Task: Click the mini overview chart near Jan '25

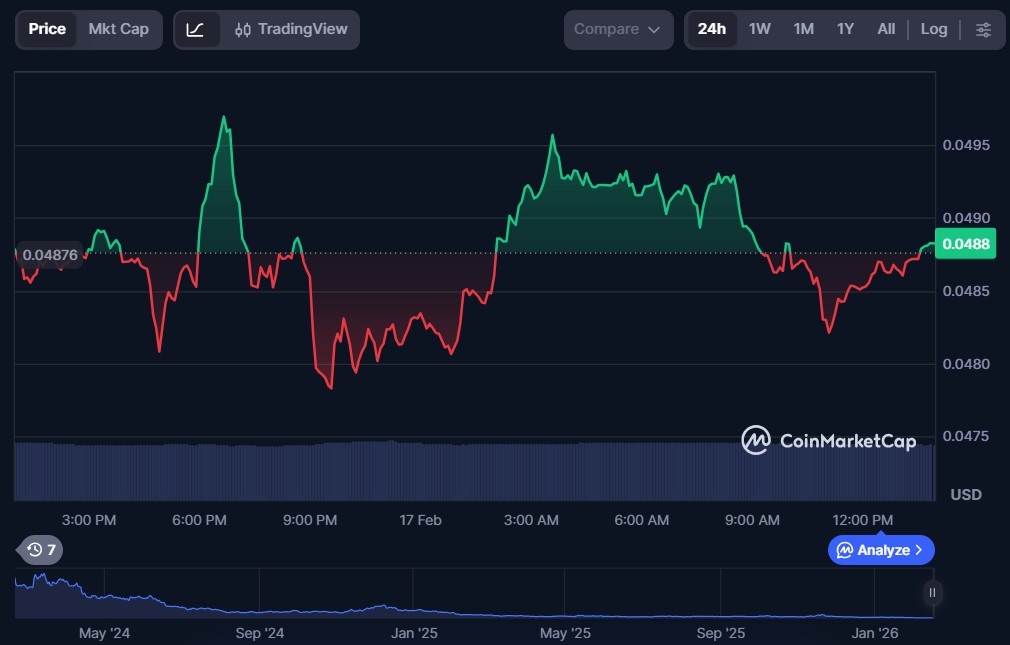Action: click(x=414, y=606)
